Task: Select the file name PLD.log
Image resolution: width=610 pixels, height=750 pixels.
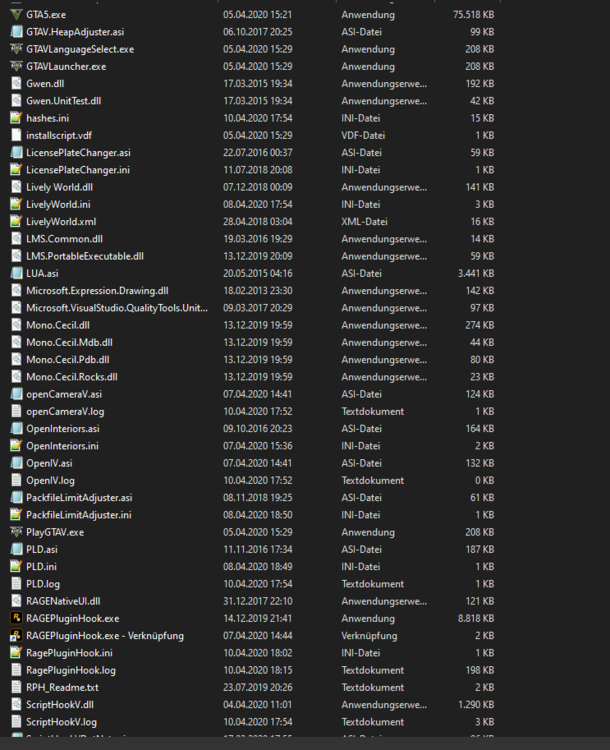Action: (43, 584)
